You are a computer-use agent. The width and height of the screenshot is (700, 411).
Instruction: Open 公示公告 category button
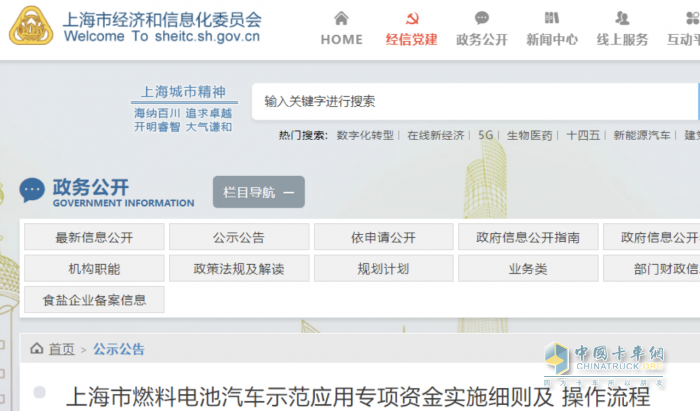point(238,238)
